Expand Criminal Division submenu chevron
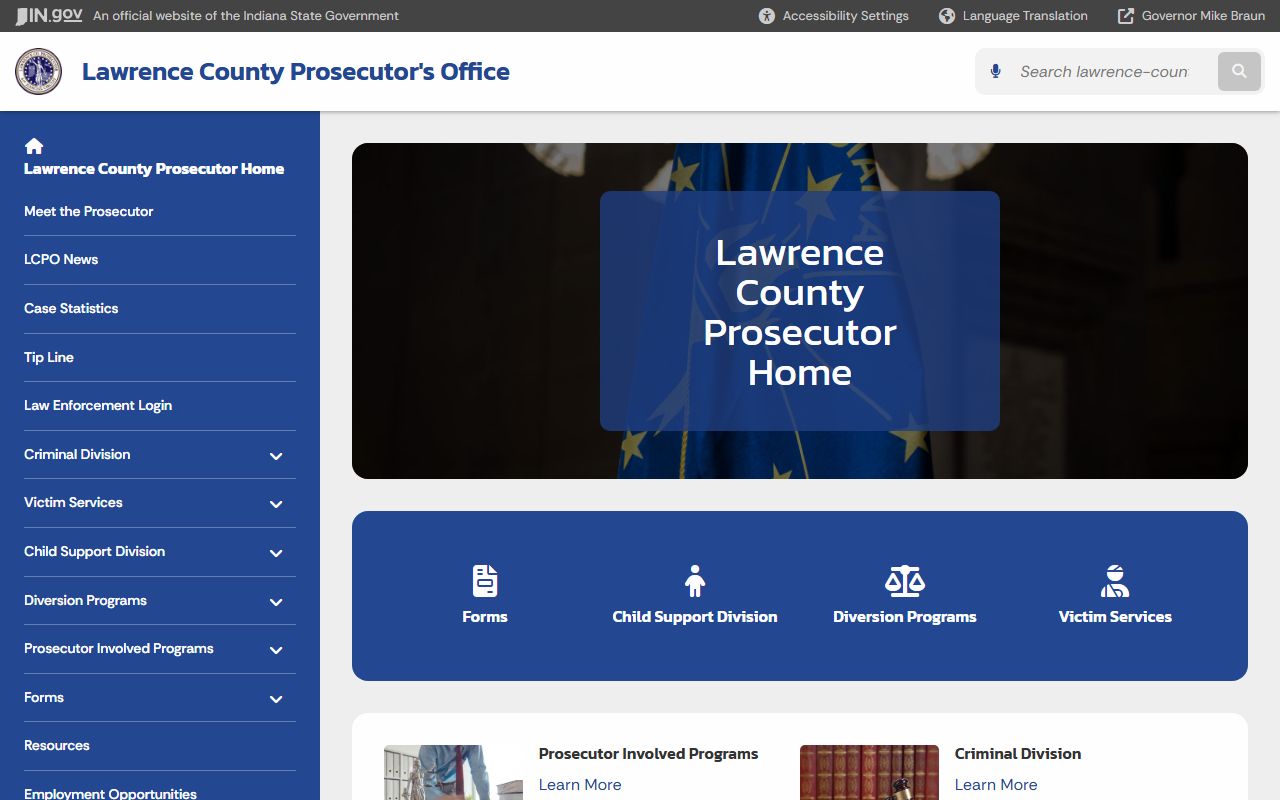 tap(276, 456)
